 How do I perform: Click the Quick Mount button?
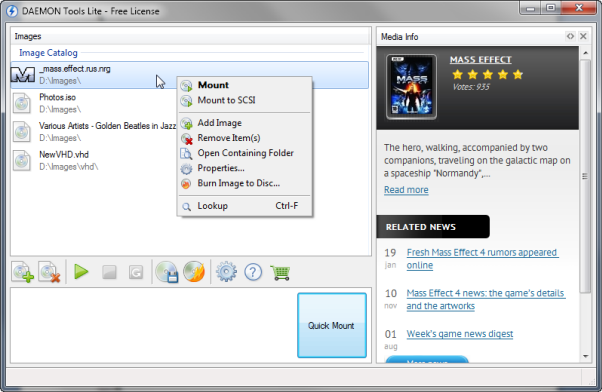(332, 325)
